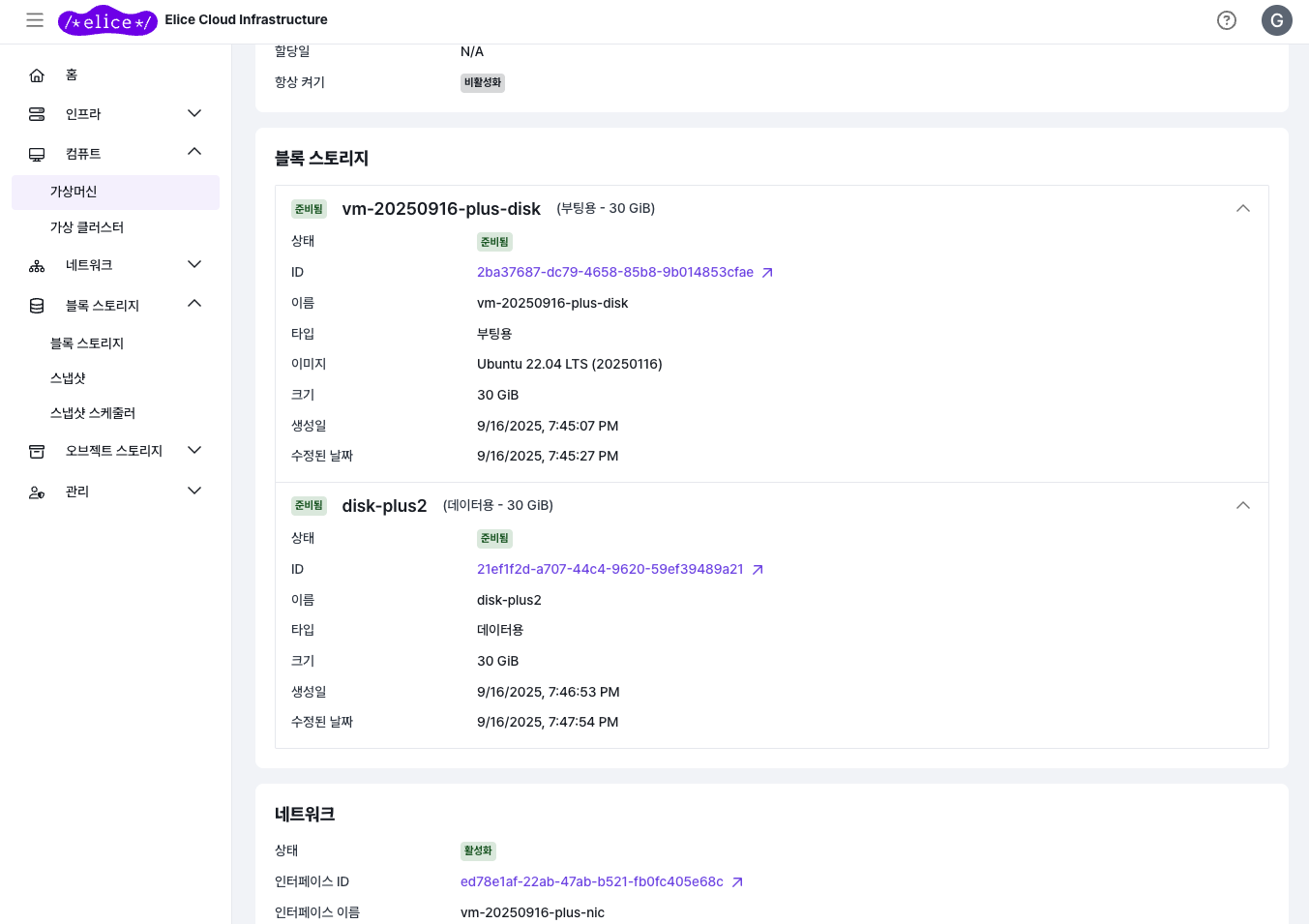1309x924 pixels.
Task: Click the 관리 user settings icon
Action: point(37,492)
